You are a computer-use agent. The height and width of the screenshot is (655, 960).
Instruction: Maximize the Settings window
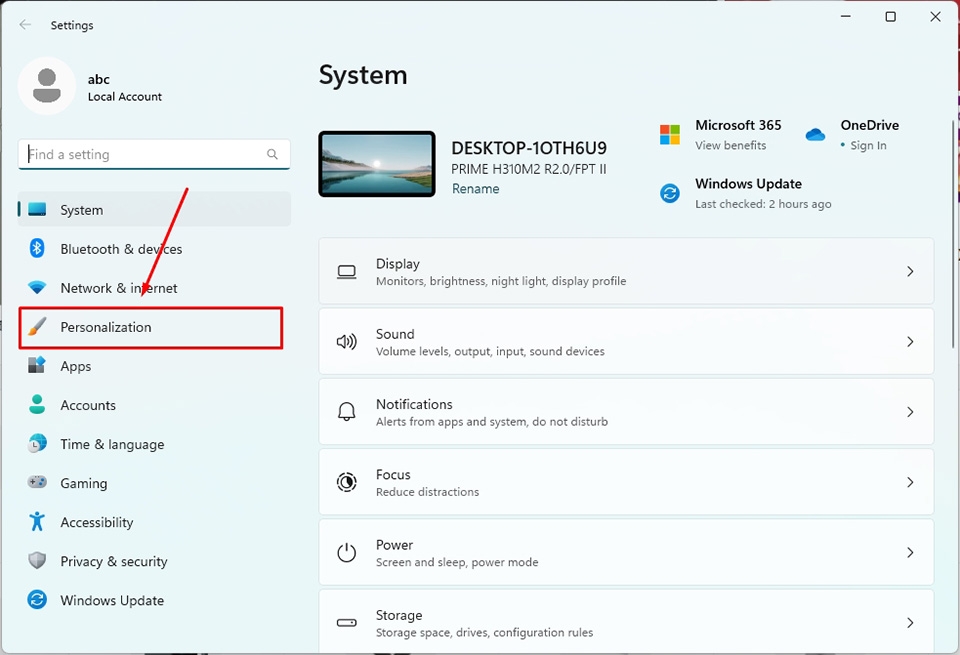(x=891, y=17)
